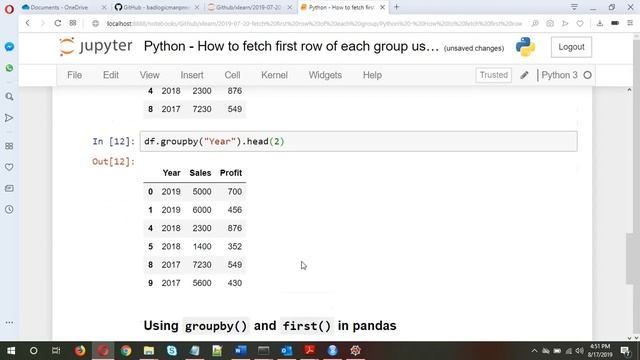Click the send-to-flow arrow icon

tap(565, 23)
